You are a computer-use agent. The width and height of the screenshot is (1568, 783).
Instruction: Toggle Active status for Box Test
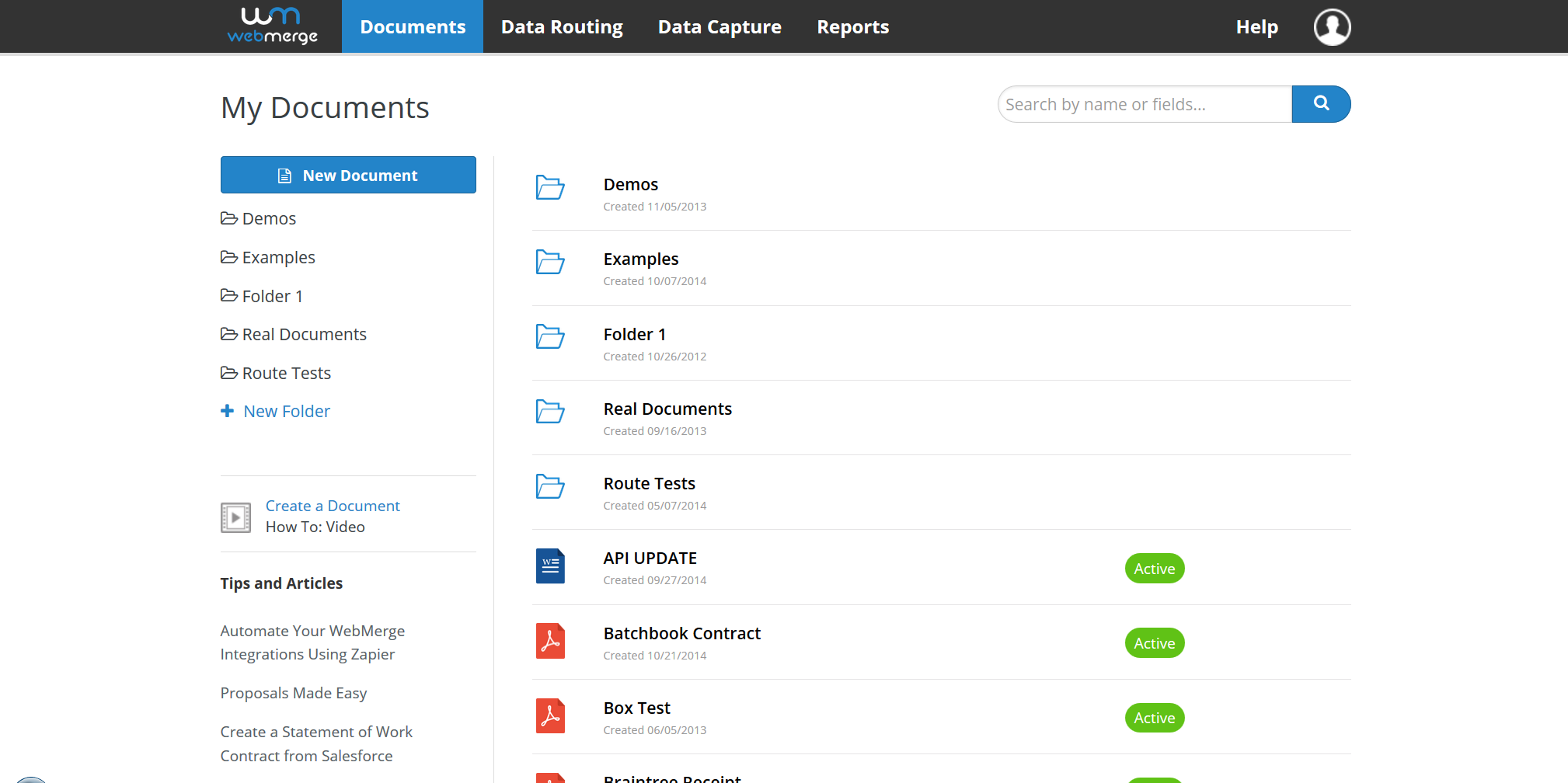pyautogui.click(x=1154, y=717)
